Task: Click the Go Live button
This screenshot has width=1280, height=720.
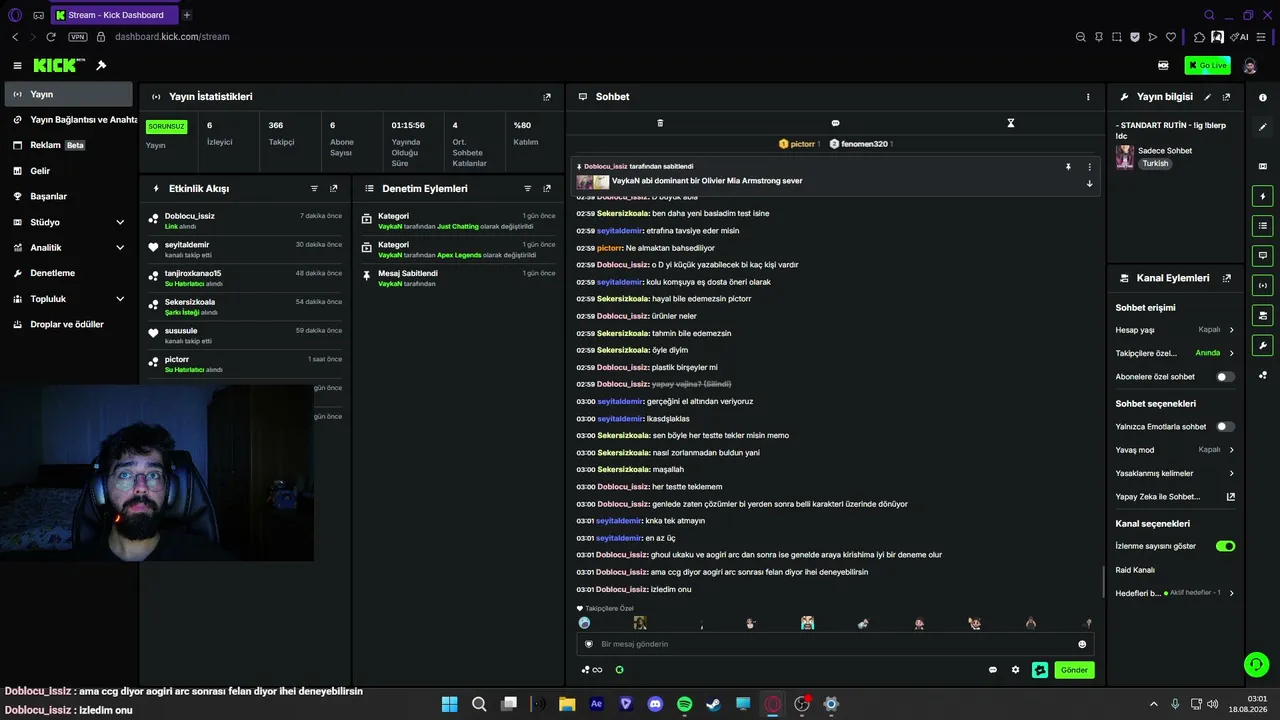Action: [x=1207, y=65]
